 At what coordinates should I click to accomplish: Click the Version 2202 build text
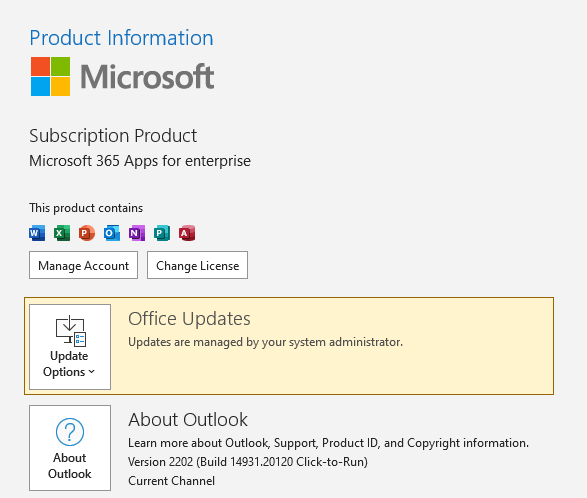(248, 462)
